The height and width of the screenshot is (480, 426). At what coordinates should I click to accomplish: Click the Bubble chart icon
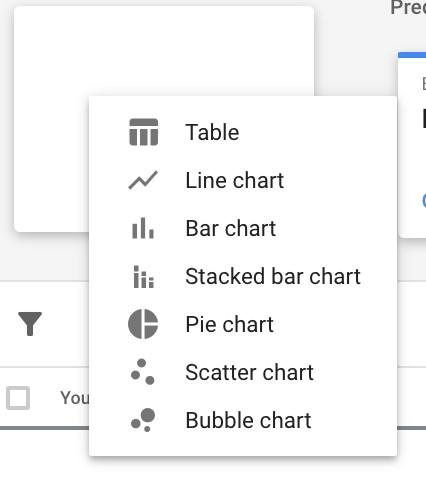point(143,420)
